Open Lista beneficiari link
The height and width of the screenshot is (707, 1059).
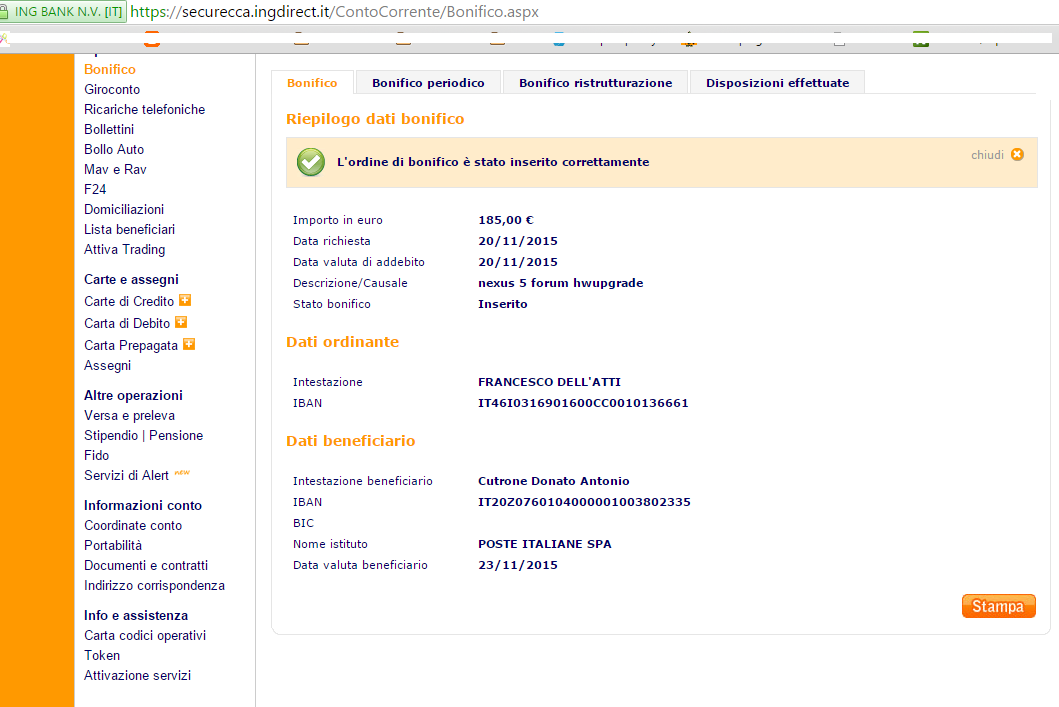tap(130, 230)
